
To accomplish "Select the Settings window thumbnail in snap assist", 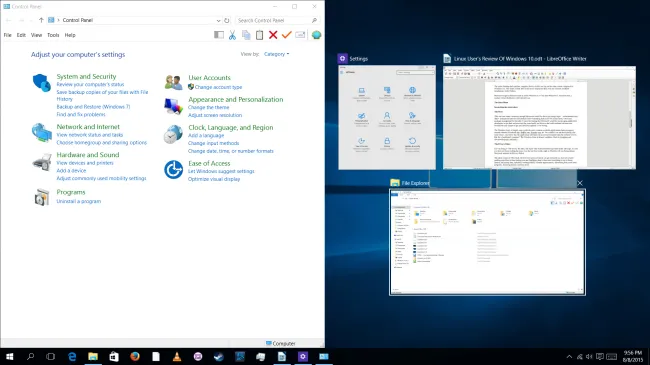I will click(387, 117).
